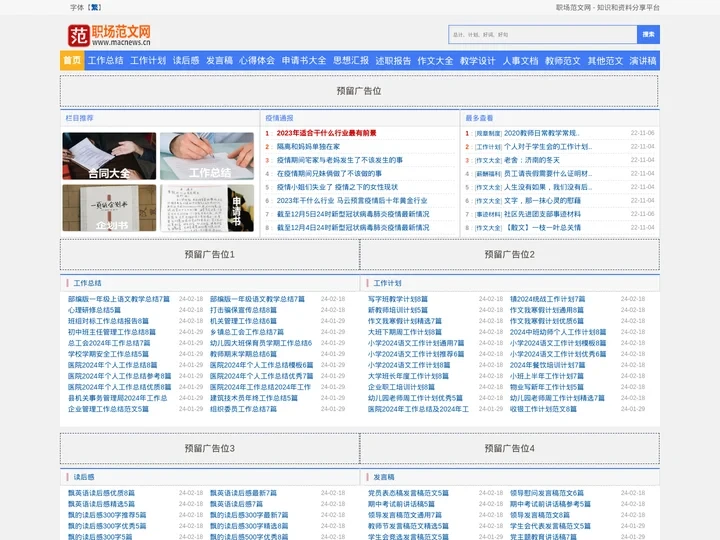Click 预留广告位3 banner
The width and height of the screenshot is (720, 540).
[210, 448]
